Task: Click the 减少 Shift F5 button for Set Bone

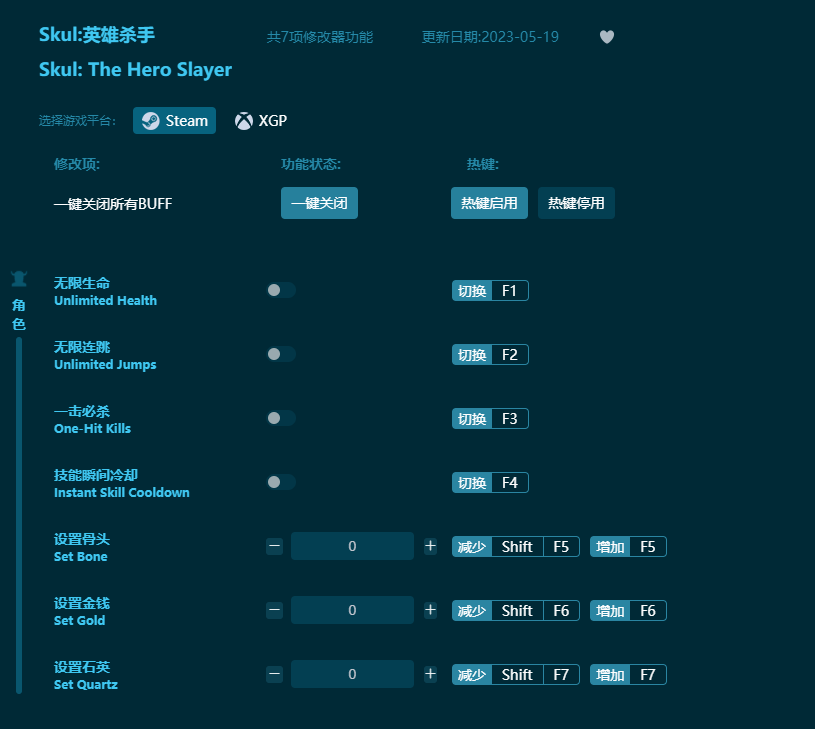Action: point(515,546)
